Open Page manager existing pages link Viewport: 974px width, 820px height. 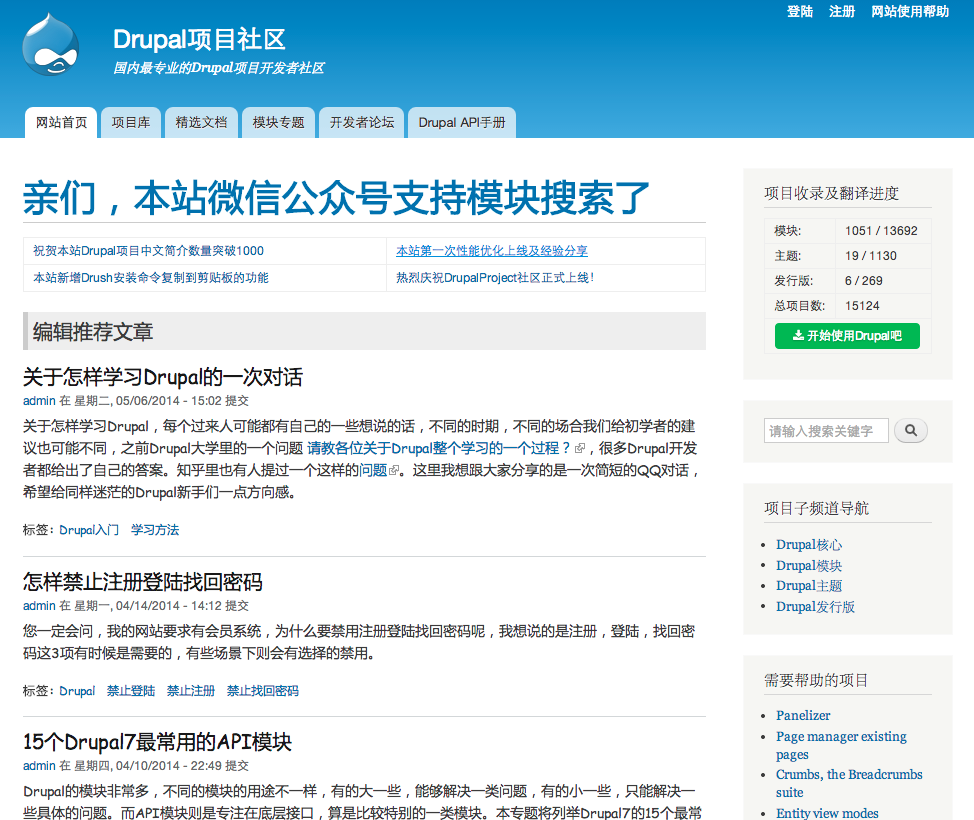point(841,745)
